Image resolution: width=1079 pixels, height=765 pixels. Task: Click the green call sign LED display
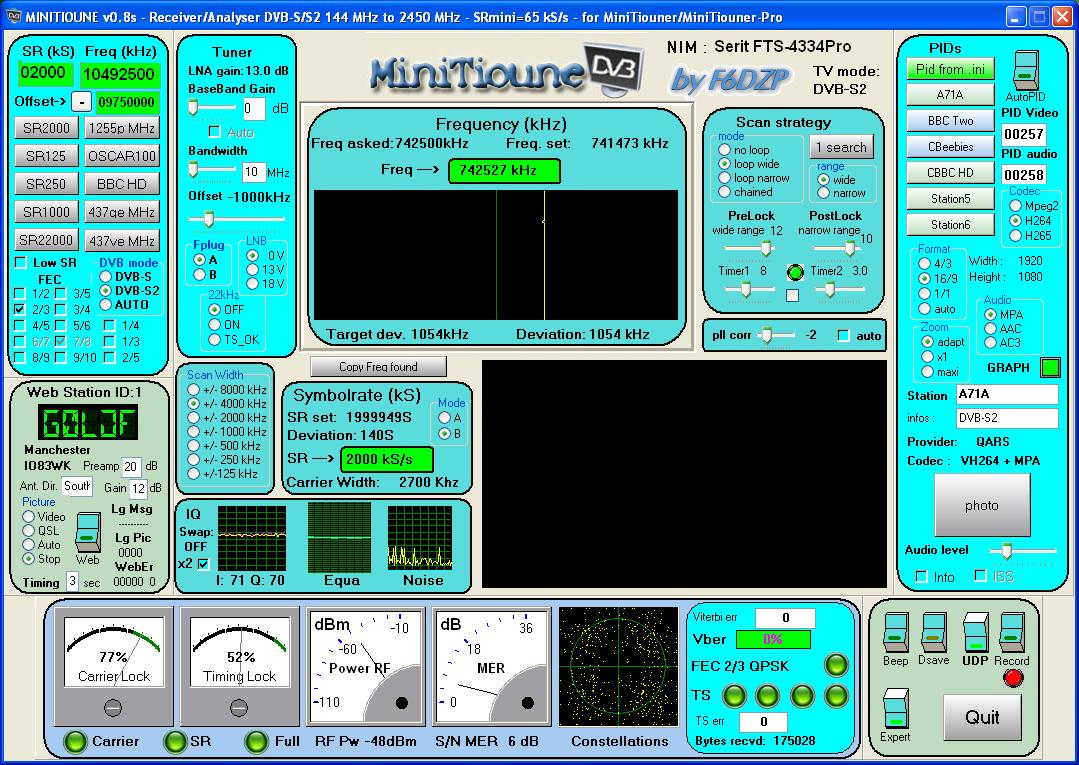point(87,422)
